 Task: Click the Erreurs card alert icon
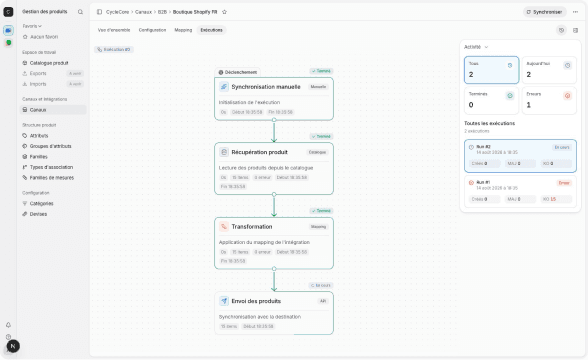568,96
